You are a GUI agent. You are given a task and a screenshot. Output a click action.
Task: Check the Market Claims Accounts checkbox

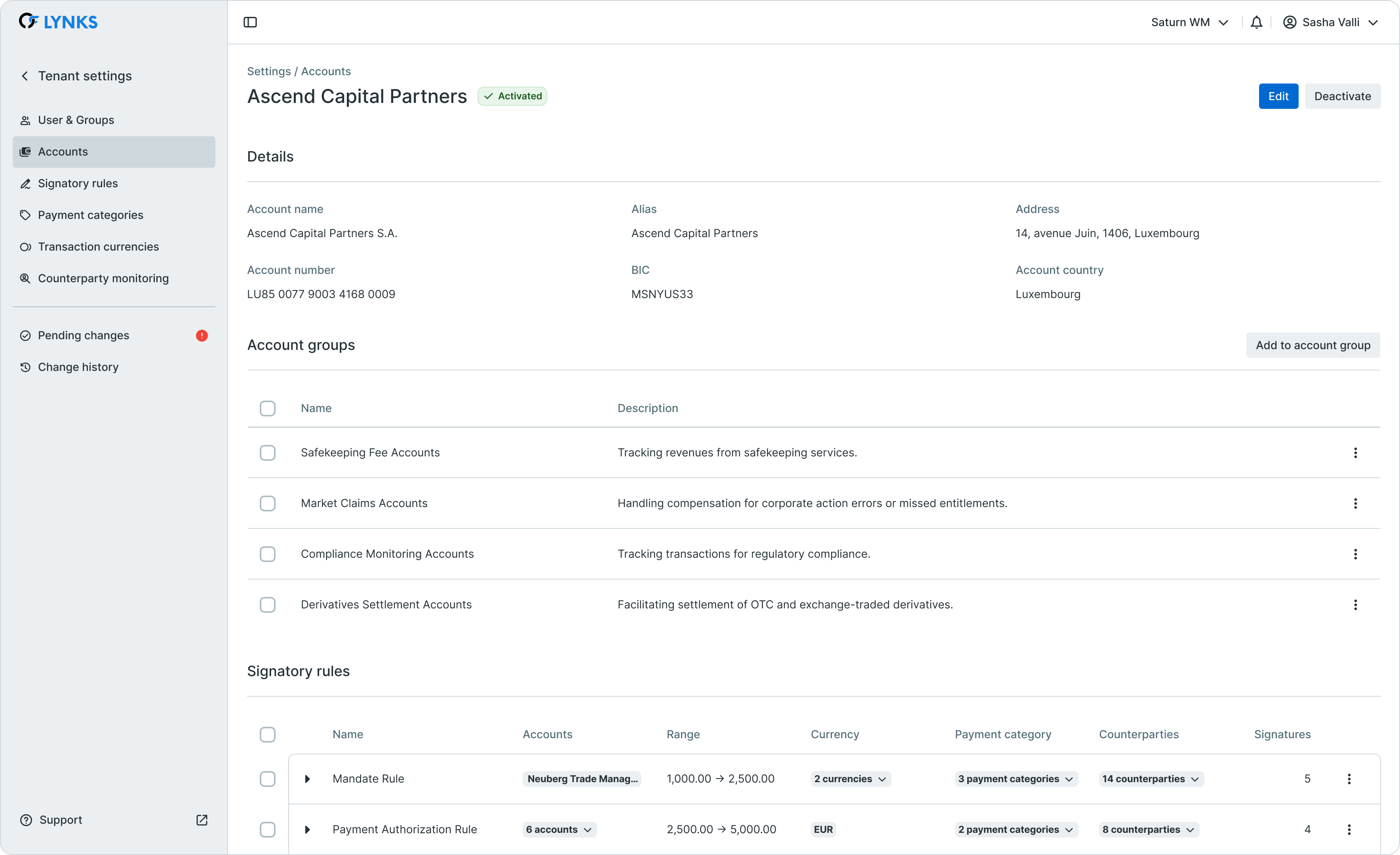[x=268, y=503]
